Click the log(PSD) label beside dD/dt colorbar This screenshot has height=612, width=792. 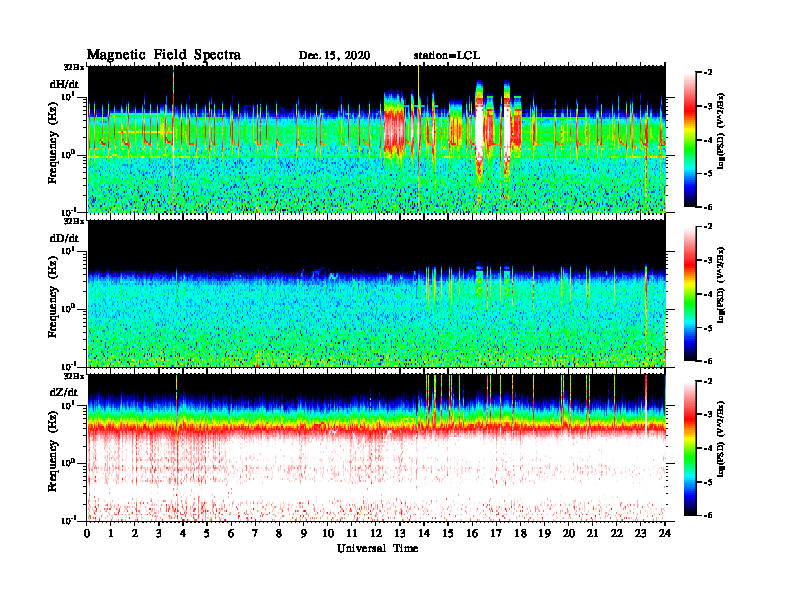pyautogui.click(x=721, y=285)
